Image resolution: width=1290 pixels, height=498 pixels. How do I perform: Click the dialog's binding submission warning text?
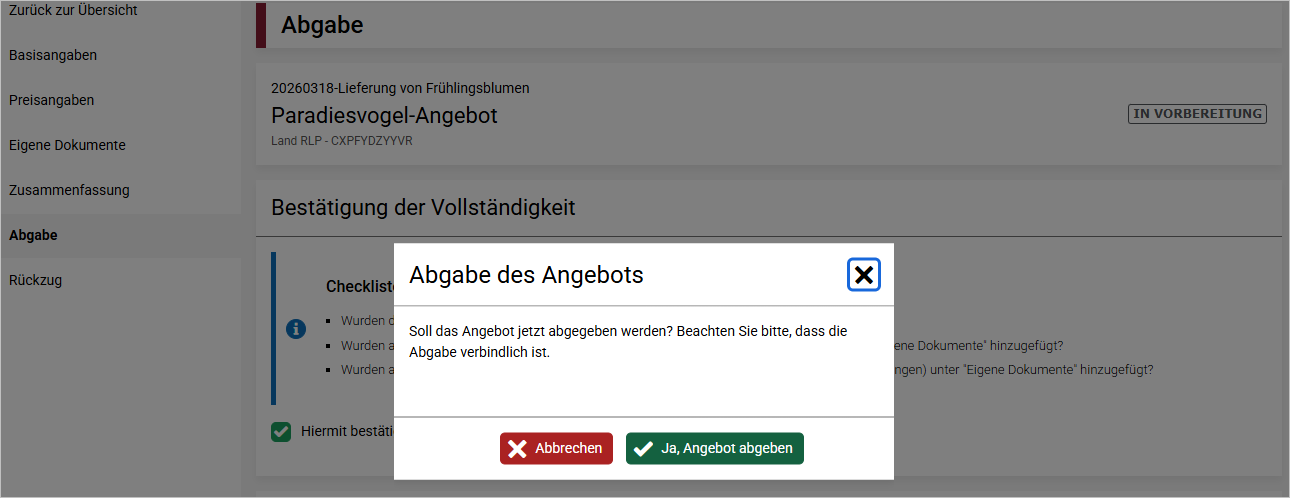[628, 341]
